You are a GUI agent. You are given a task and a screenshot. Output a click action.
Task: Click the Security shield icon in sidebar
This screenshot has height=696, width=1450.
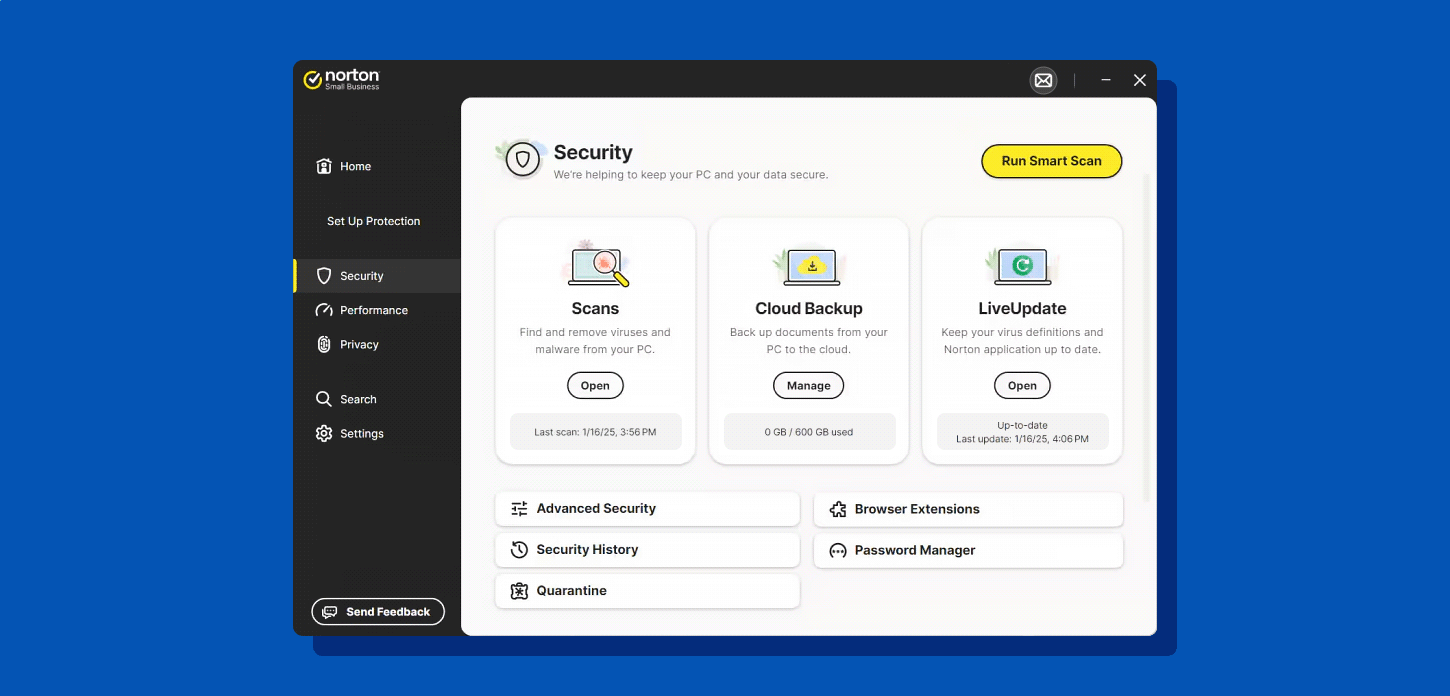tap(323, 275)
